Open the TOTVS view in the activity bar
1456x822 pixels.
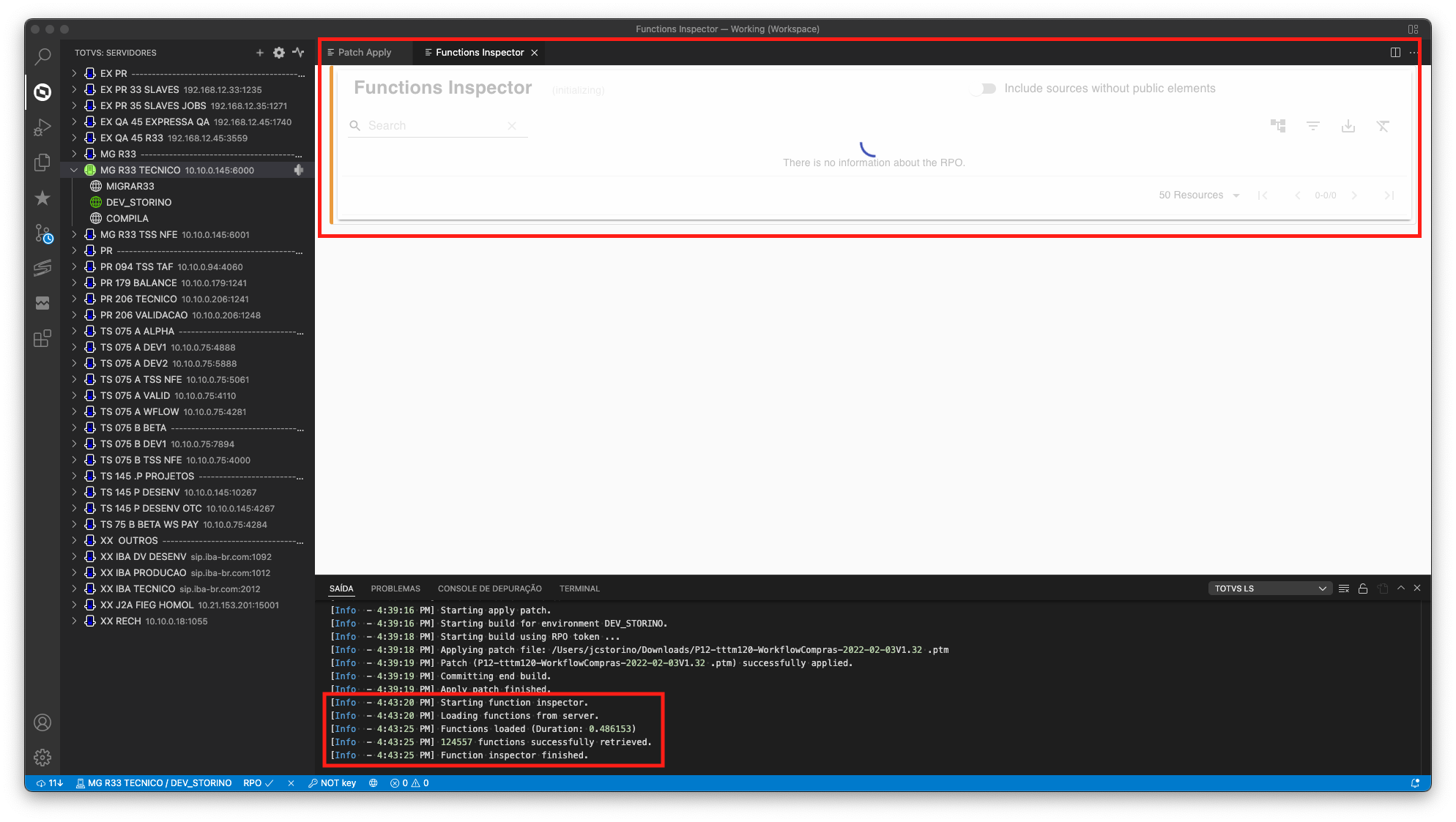point(42,93)
